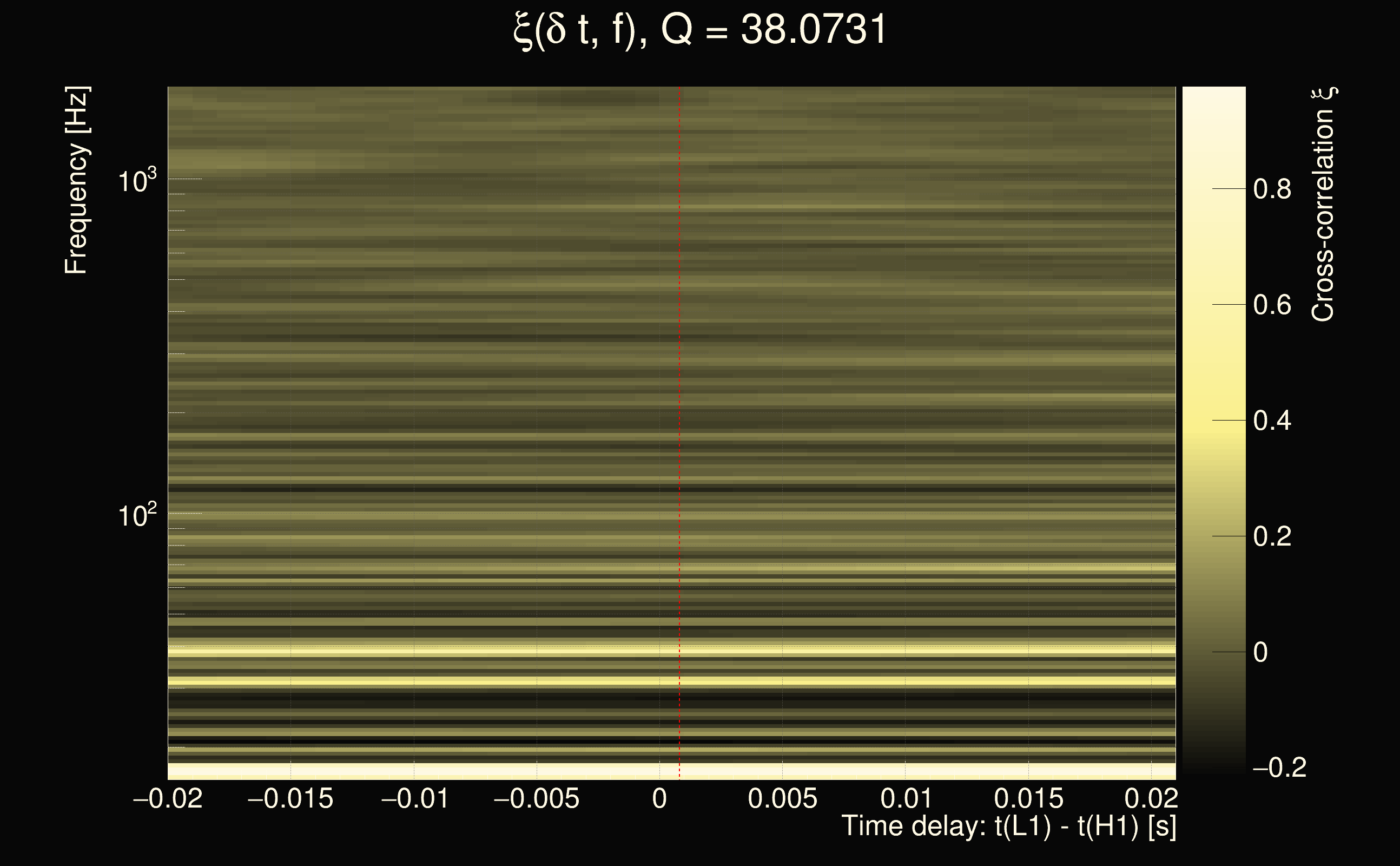Click the 0.6 tick on the colorbar

(x=1272, y=305)
